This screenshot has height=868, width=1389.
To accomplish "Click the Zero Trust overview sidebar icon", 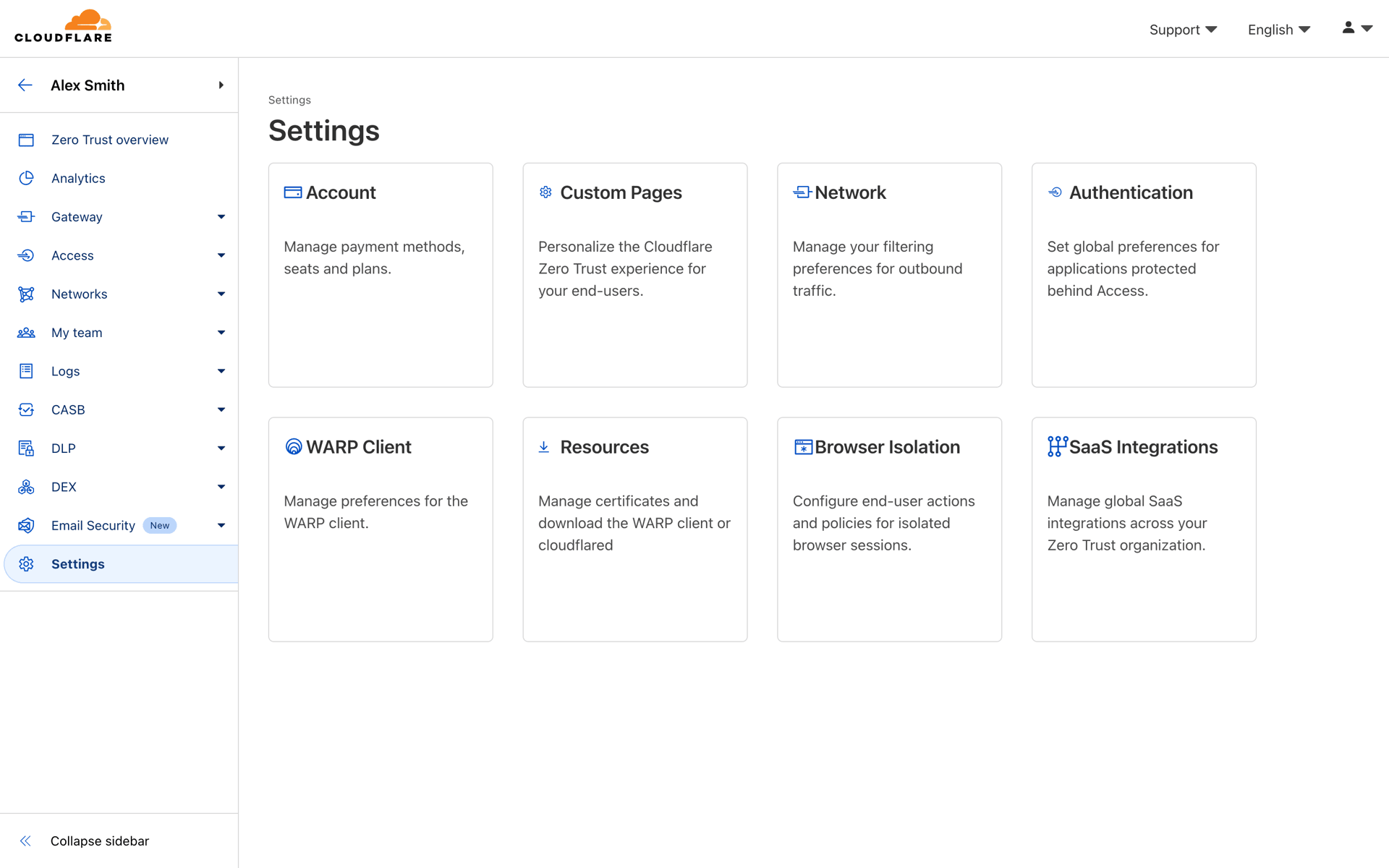I will 26,140.
